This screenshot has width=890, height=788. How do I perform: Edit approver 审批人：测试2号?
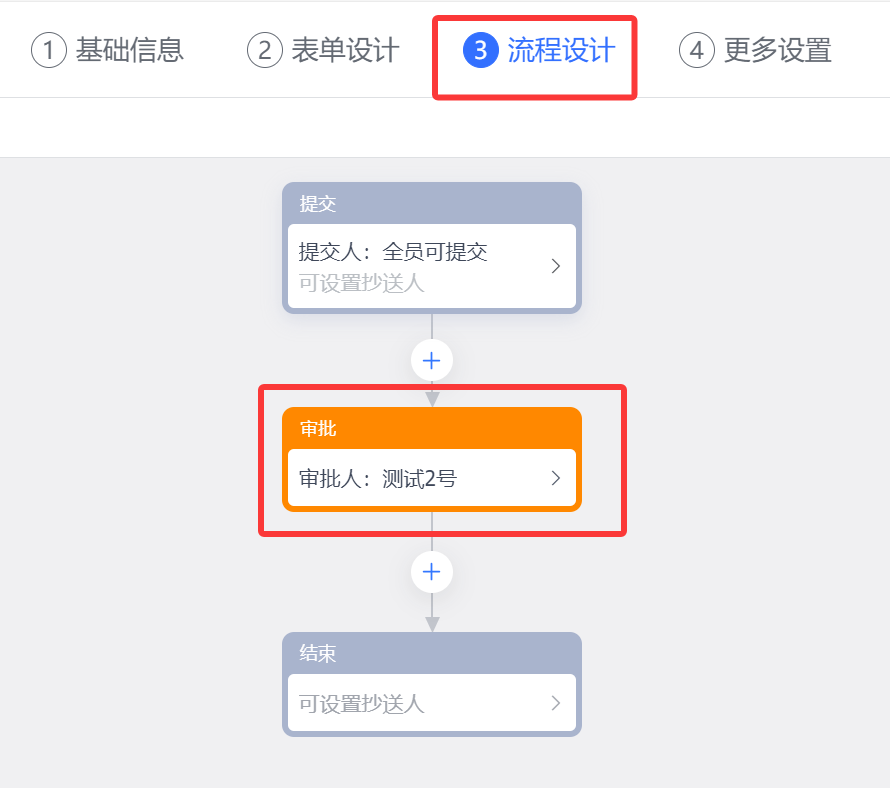(378, 479)
